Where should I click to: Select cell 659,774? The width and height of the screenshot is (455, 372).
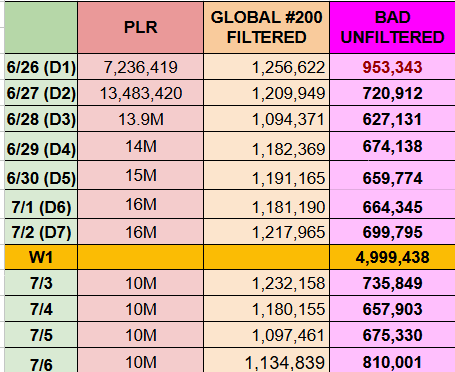(392, 175)
